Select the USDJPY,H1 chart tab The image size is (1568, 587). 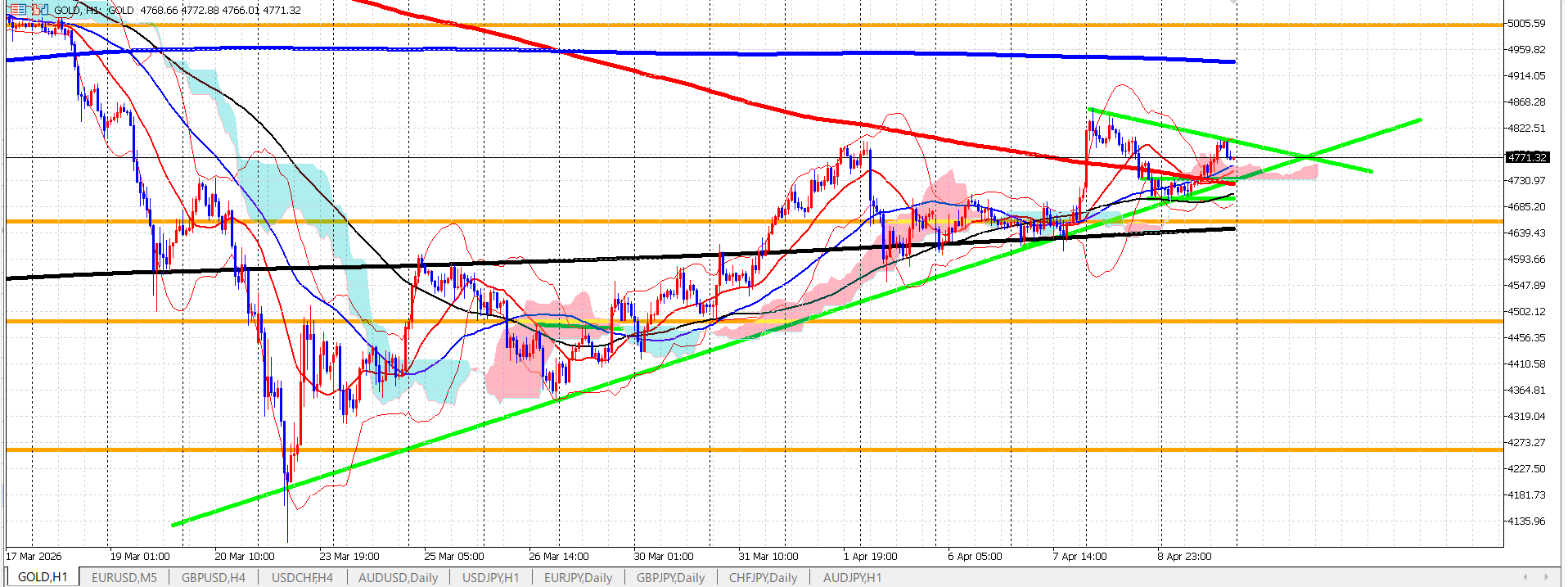[491, 577]
